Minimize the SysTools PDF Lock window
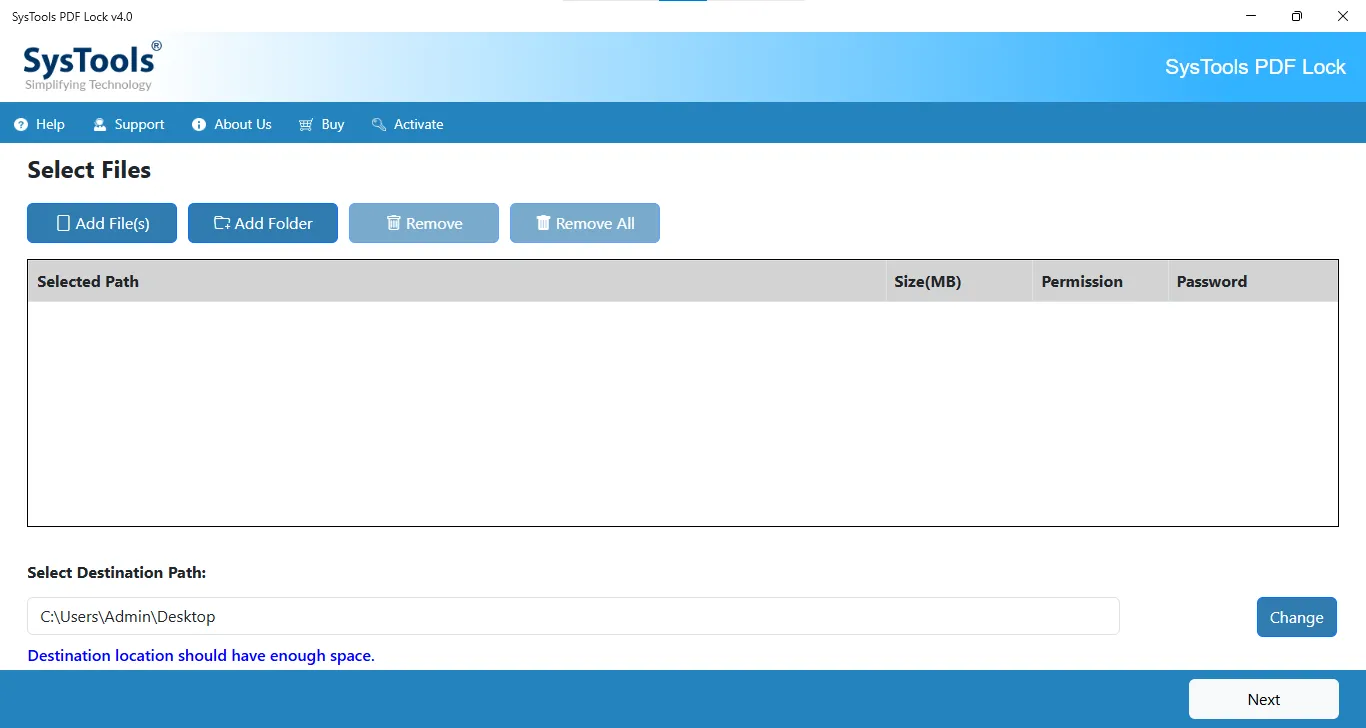The image size is (1366, 728). point(1251,16)
